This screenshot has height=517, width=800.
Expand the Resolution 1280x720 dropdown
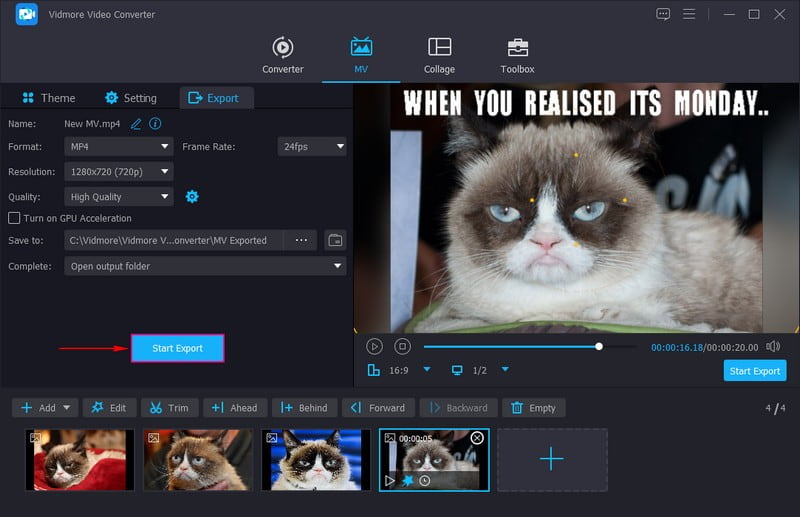pyautogui.click(x=119, y=172)
